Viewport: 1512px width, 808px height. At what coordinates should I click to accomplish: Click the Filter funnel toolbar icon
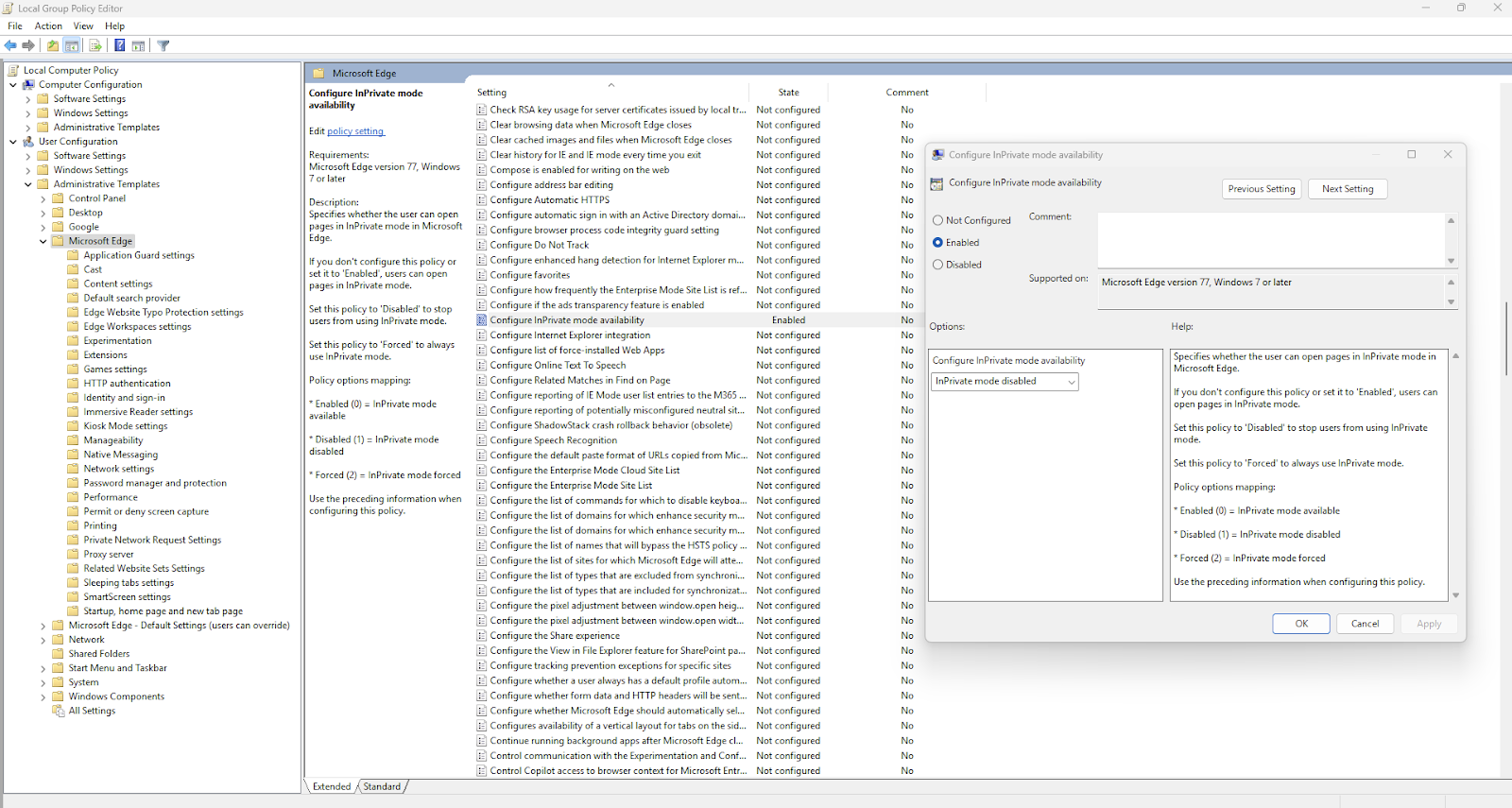163,45
